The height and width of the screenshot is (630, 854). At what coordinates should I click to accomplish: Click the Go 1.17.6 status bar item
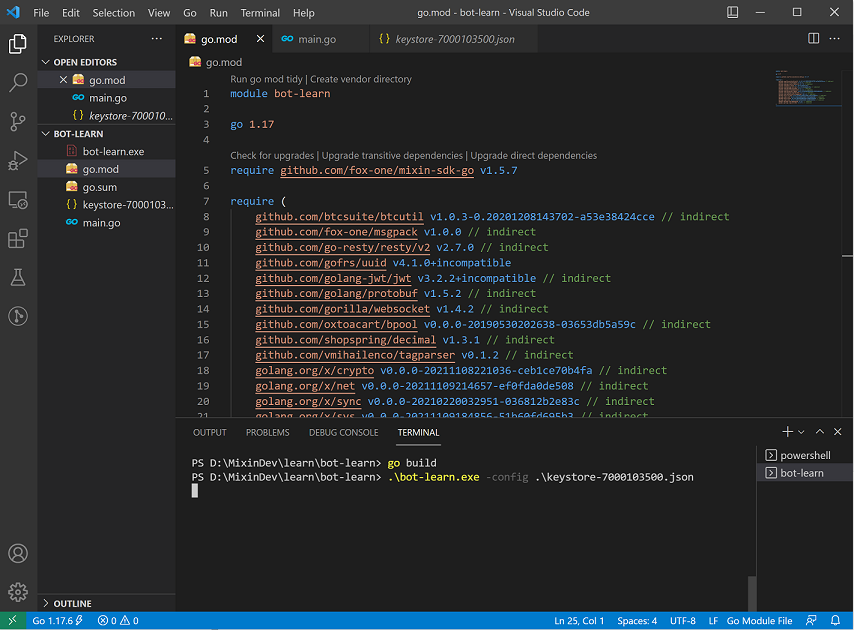point(56,621)
